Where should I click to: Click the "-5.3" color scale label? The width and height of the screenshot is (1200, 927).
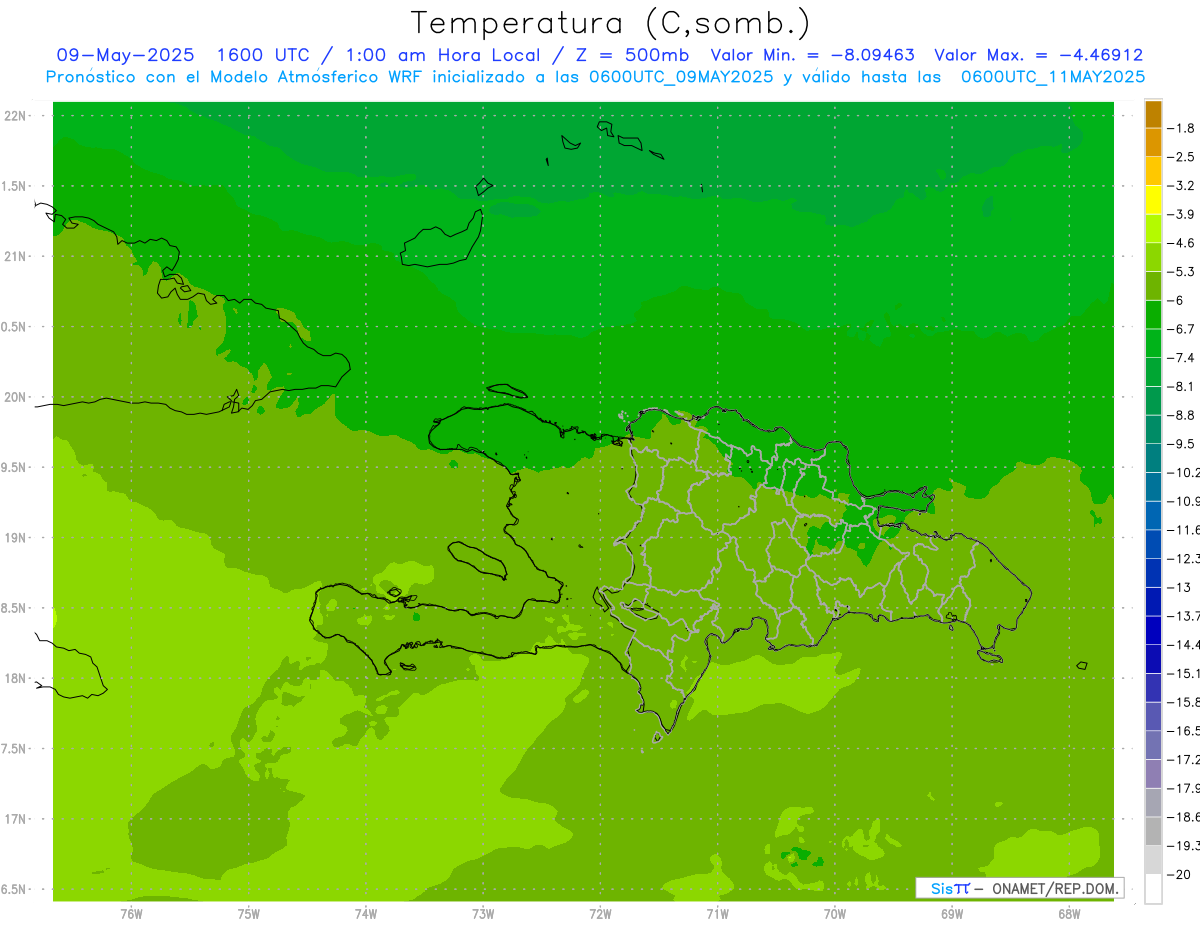pos(1182,271)
